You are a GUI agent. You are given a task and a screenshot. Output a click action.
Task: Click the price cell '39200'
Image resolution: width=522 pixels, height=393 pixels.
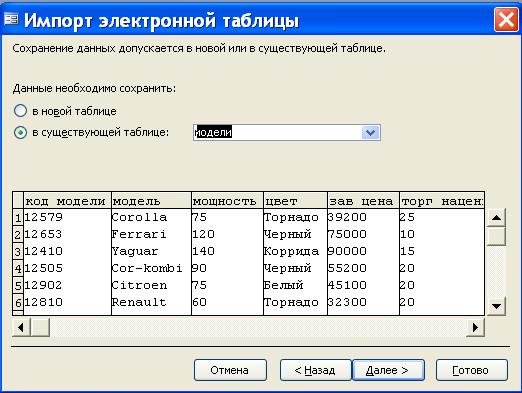[363, 217]
